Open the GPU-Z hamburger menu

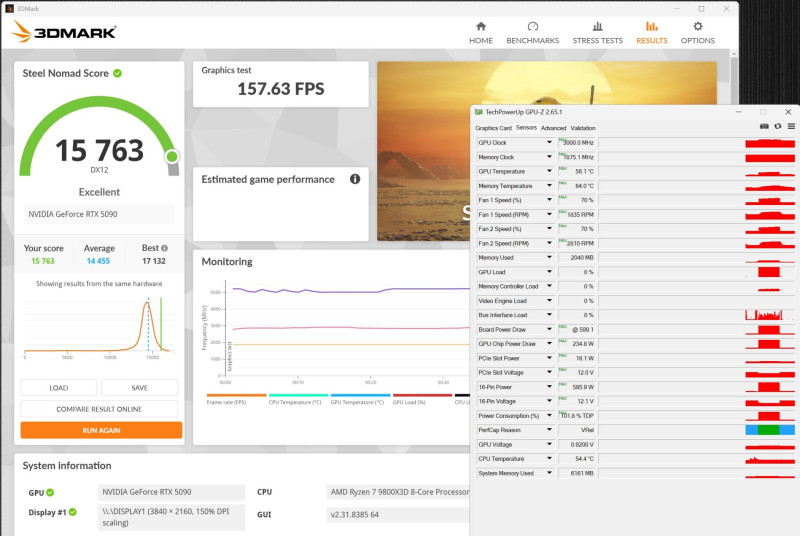click(x=791, y=126)
